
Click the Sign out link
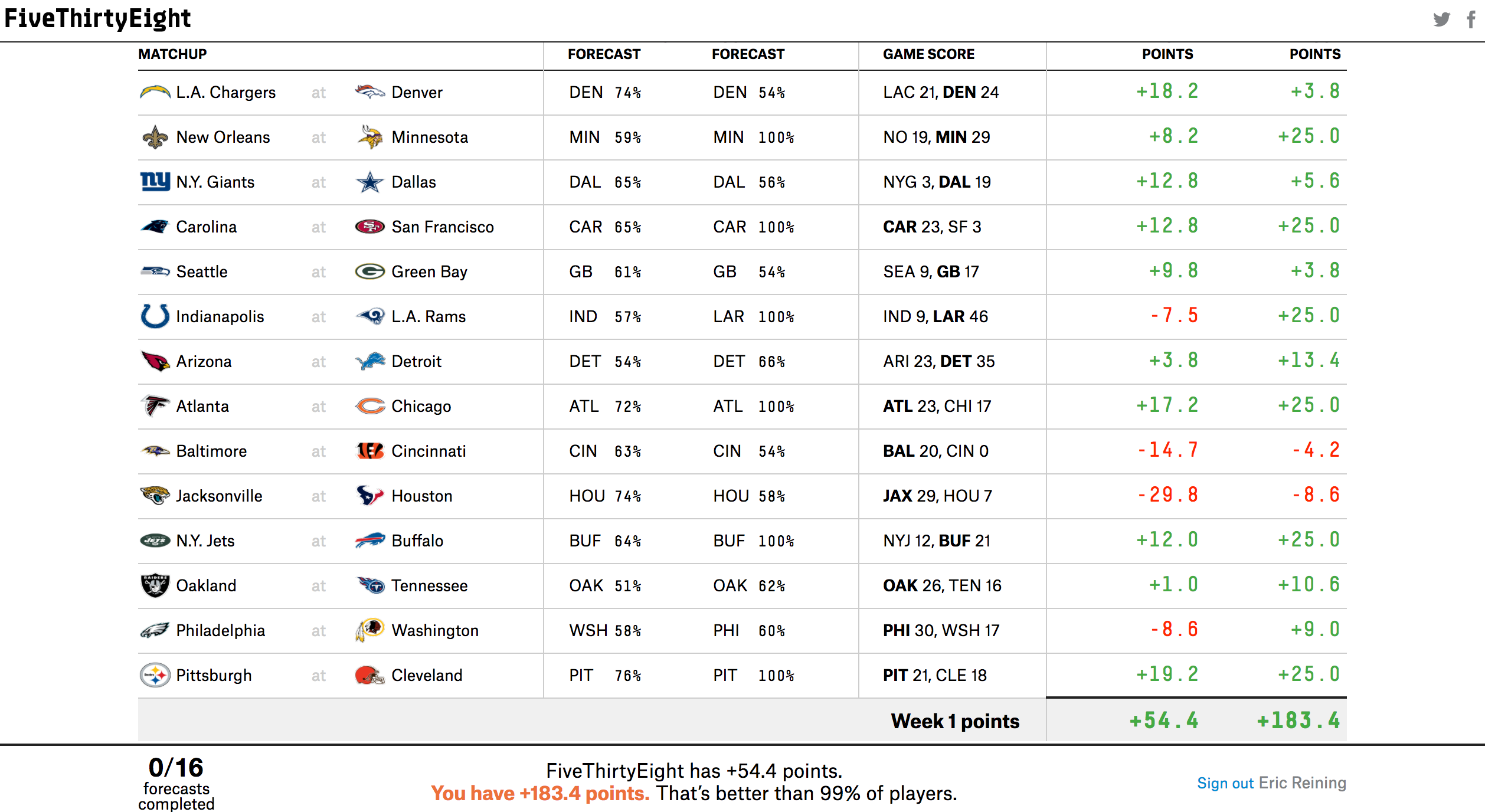[x=1225, y=783]
